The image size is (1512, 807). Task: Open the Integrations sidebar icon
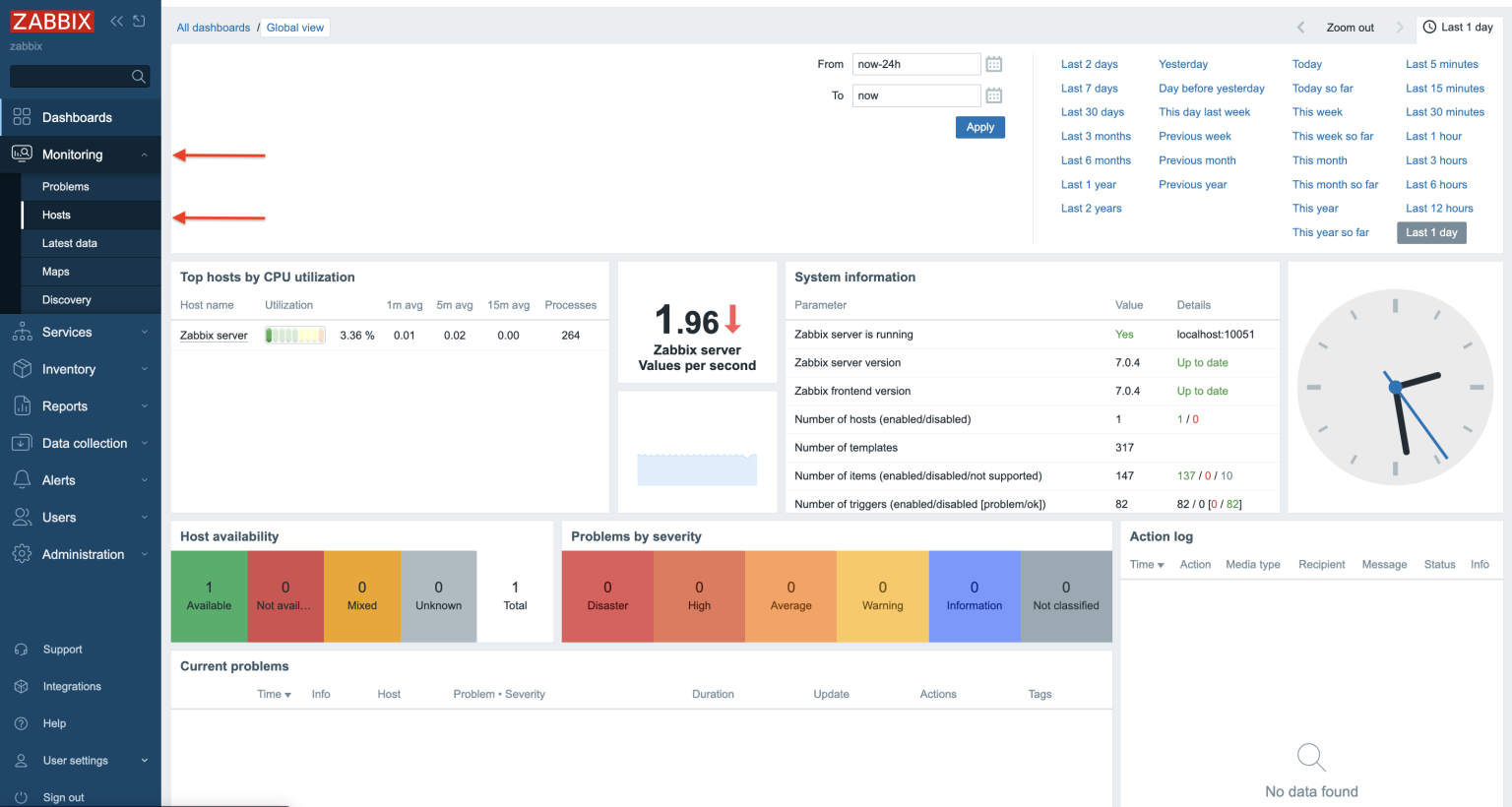22,686
